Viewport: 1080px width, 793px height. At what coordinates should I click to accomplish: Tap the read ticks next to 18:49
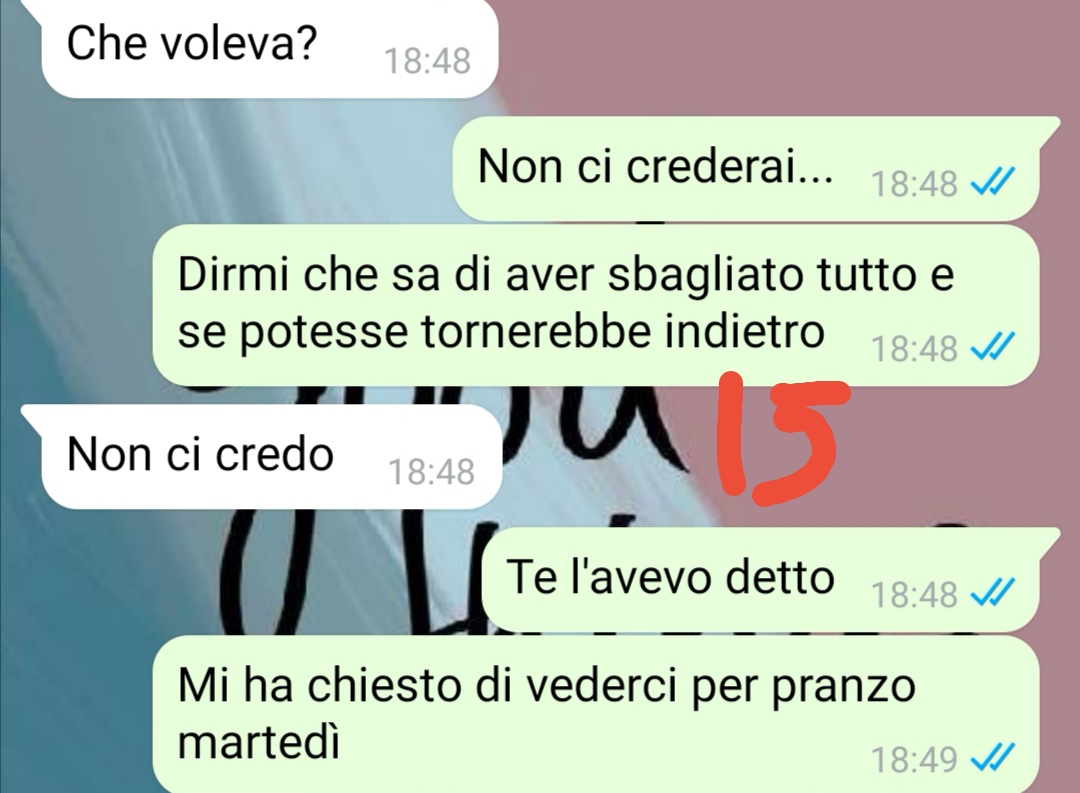pos(993,759)
